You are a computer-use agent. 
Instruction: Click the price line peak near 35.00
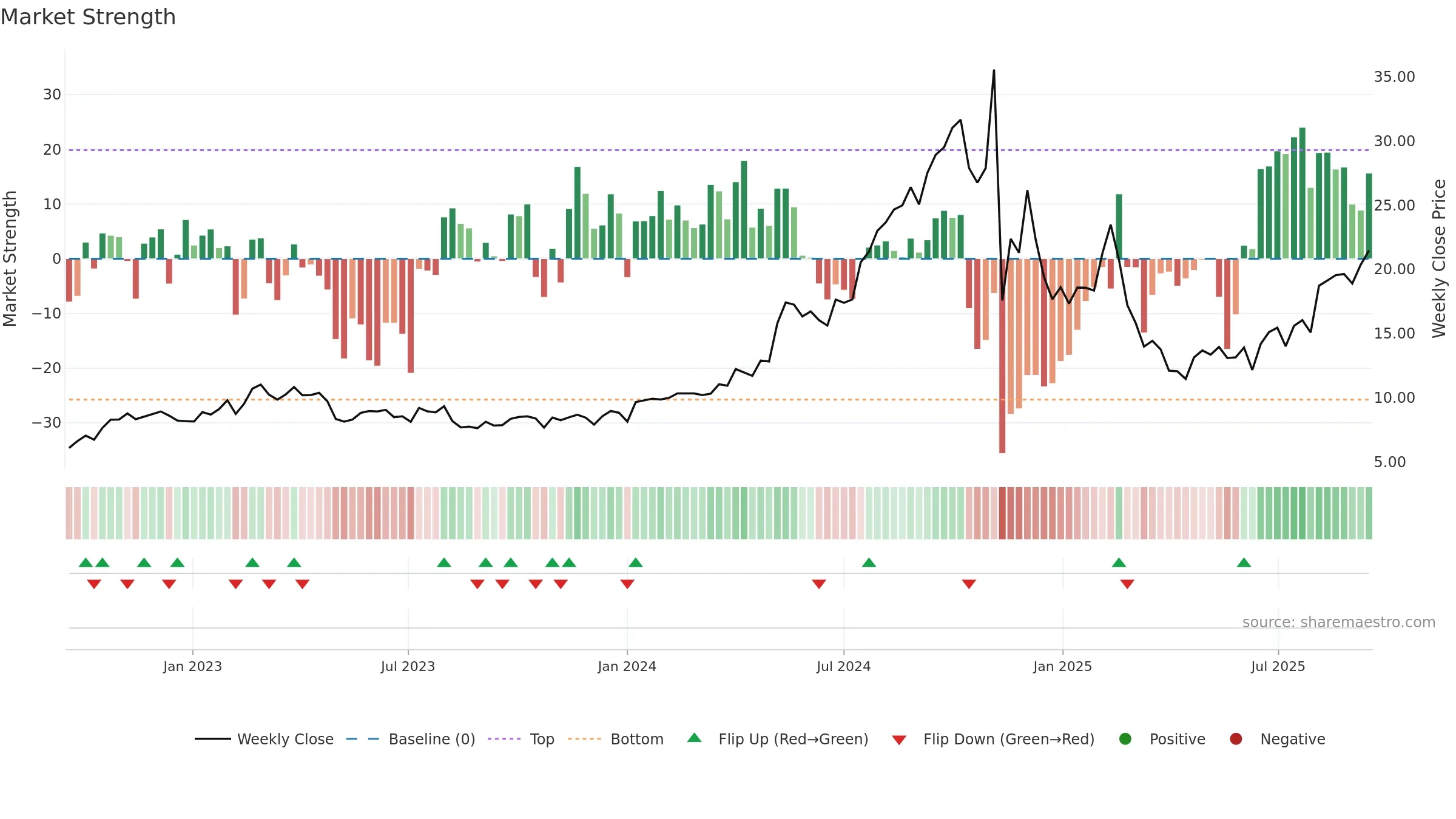pos(994,70)
